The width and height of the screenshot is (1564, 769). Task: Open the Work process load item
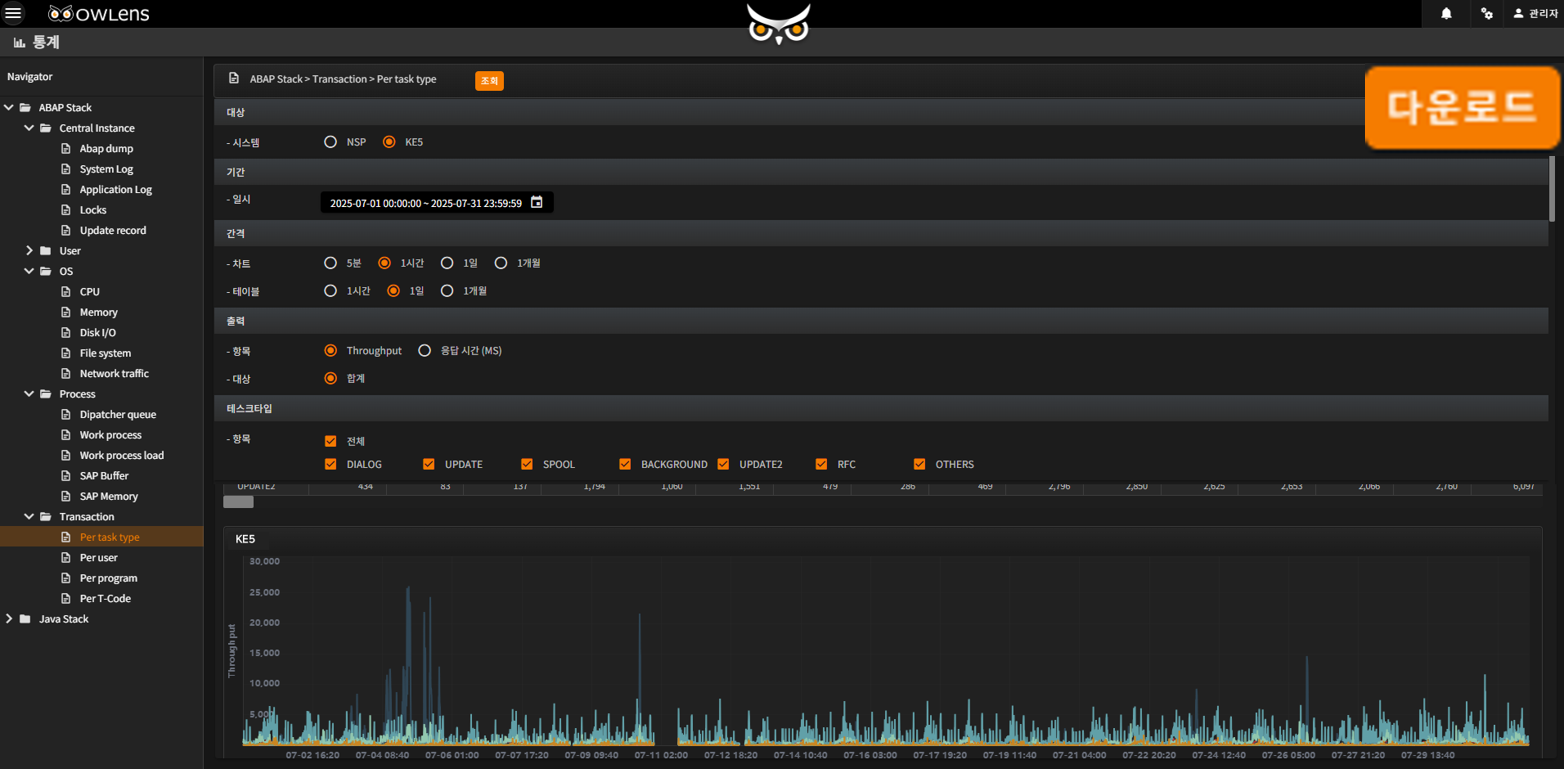click(x=121, y=456)
